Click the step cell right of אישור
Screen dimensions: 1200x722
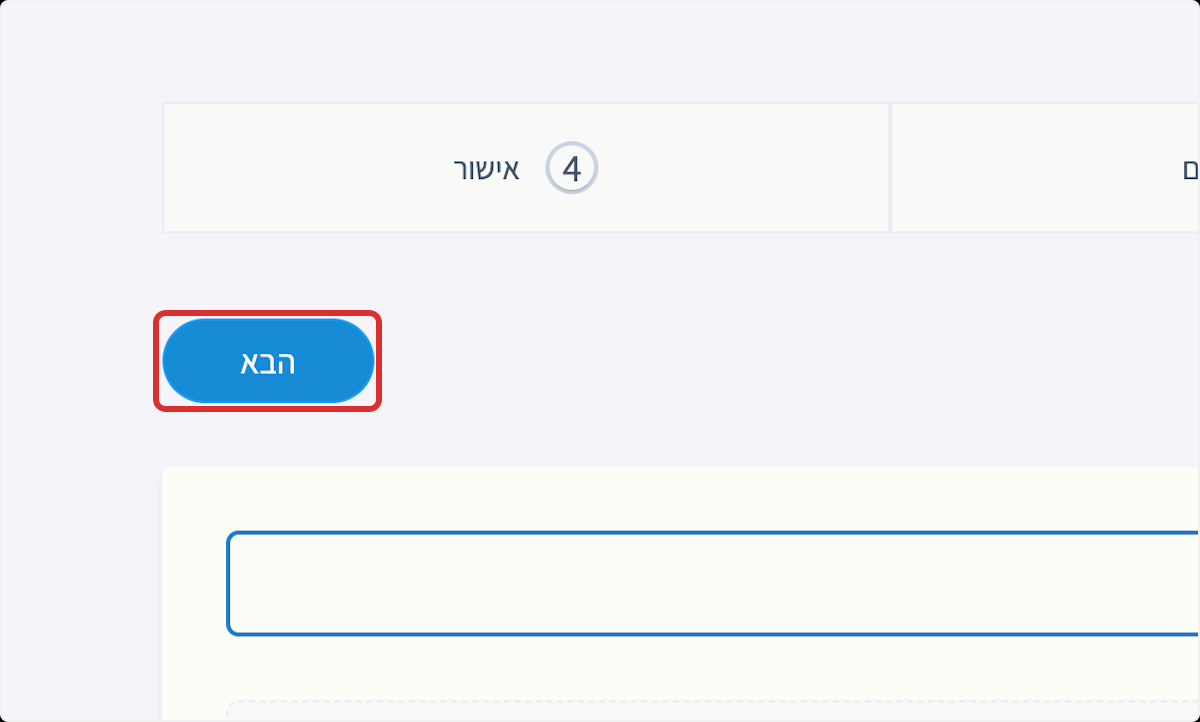tap(1045, 169)
